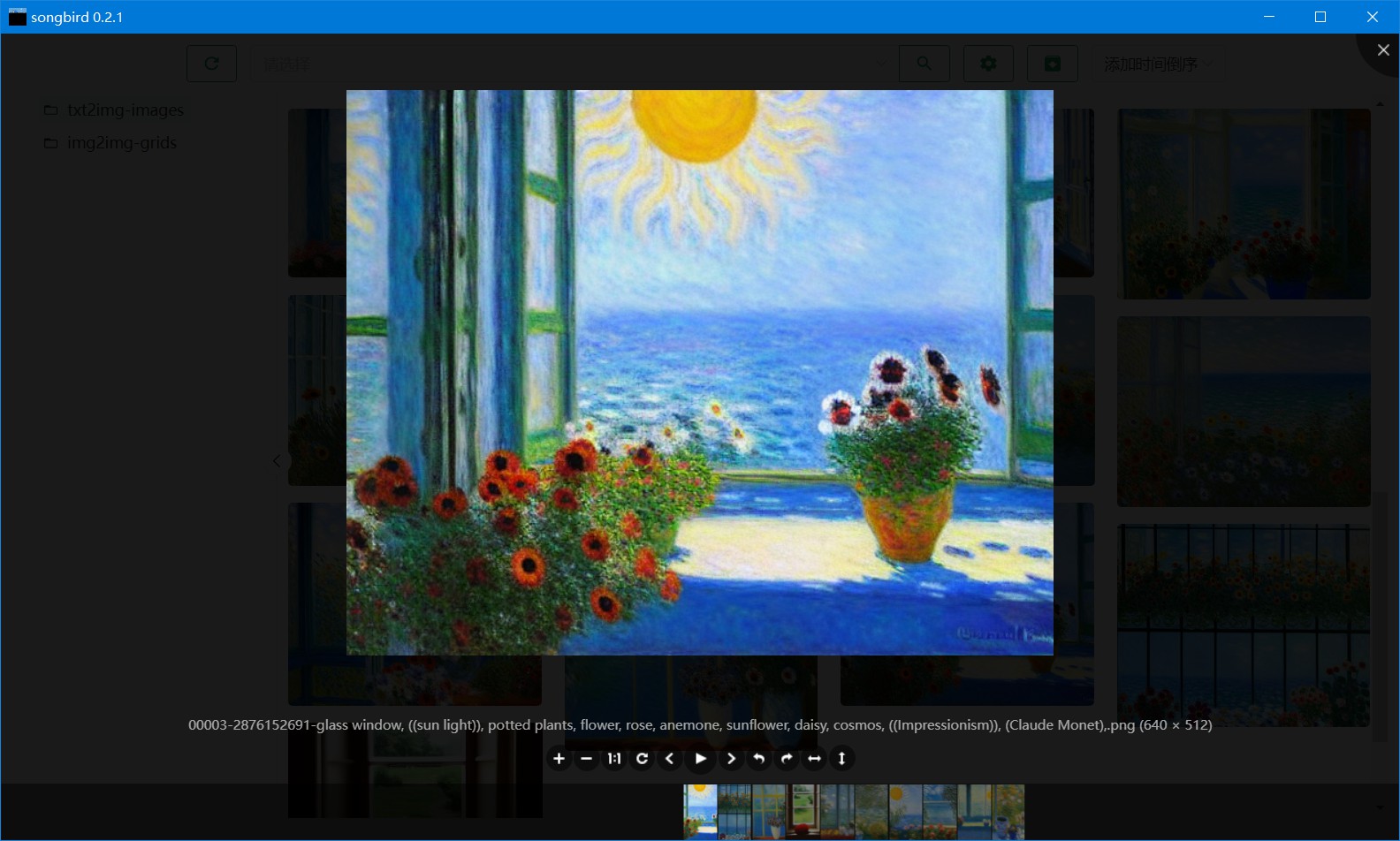Screen dimensions: 1400x841
Task: Click the image filename caption text
Action: (700, 725)
